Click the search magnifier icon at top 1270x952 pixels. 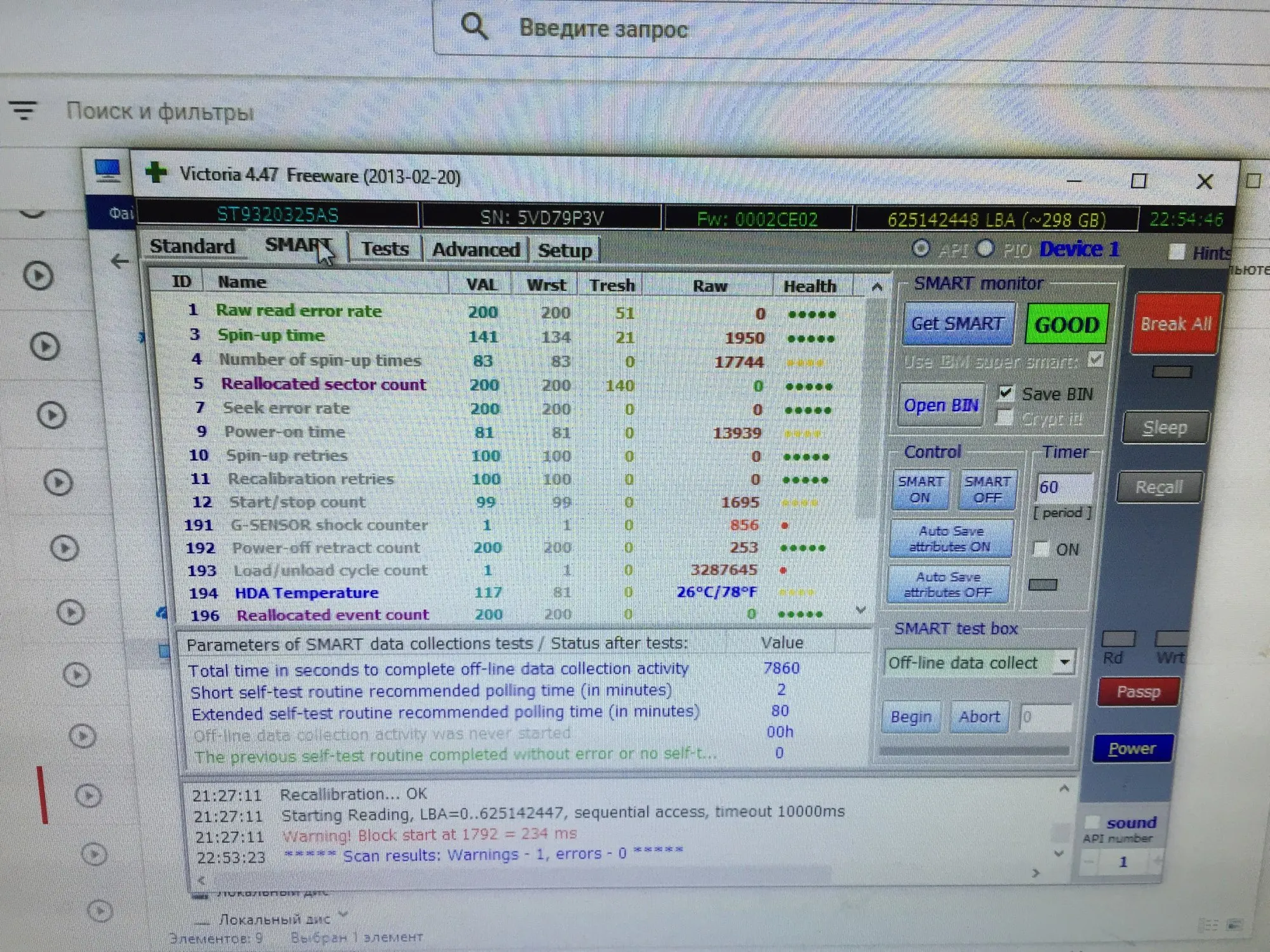pyautogui.click(x=474, y=27)
